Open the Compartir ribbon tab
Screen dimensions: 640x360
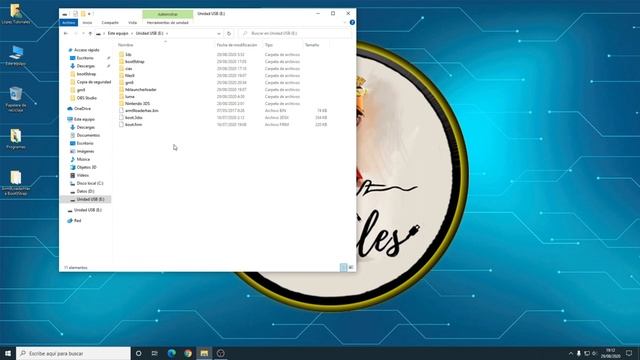click(110, 22)
